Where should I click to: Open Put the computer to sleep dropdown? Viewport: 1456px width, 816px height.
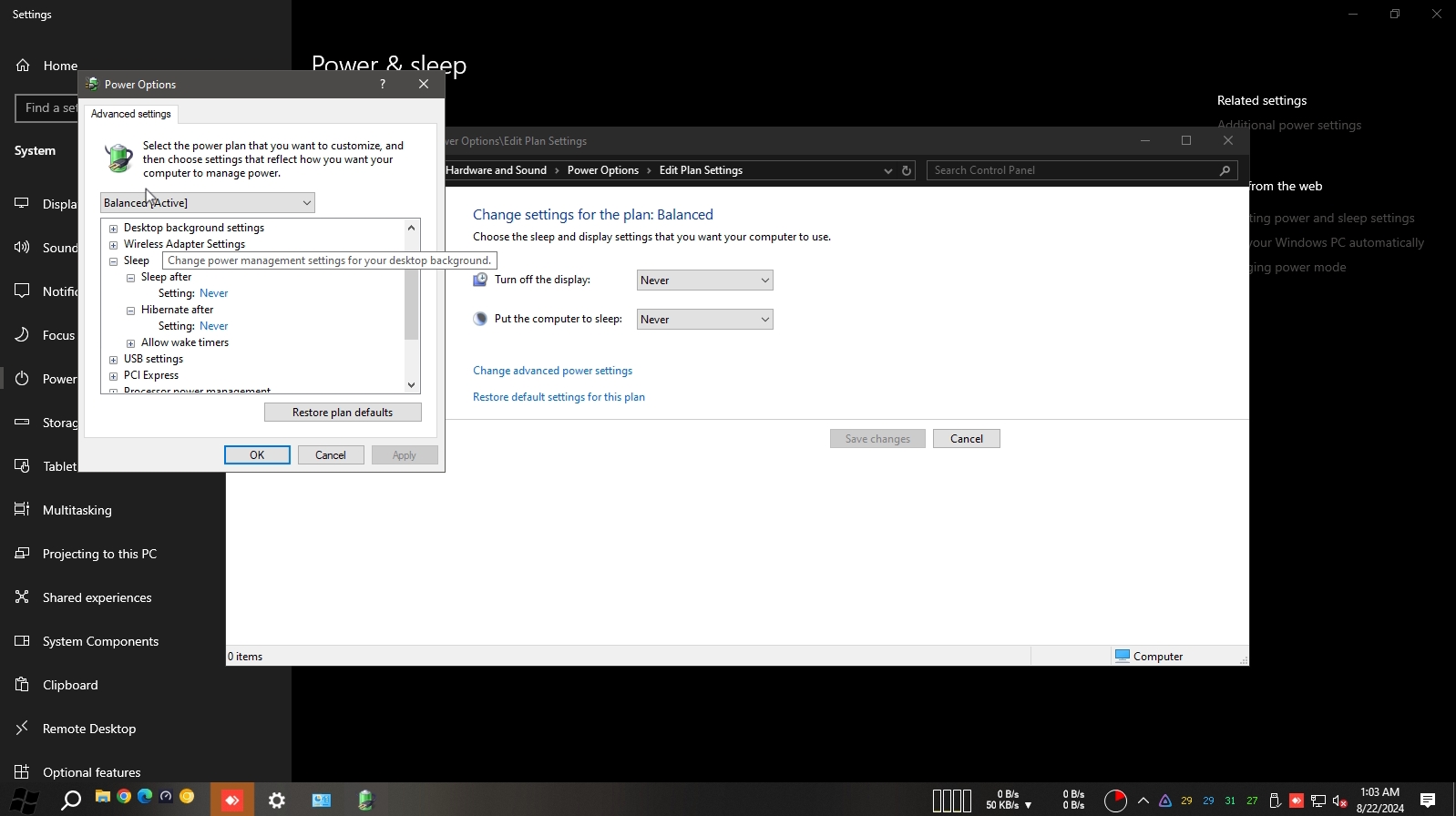tap(704, 320)
